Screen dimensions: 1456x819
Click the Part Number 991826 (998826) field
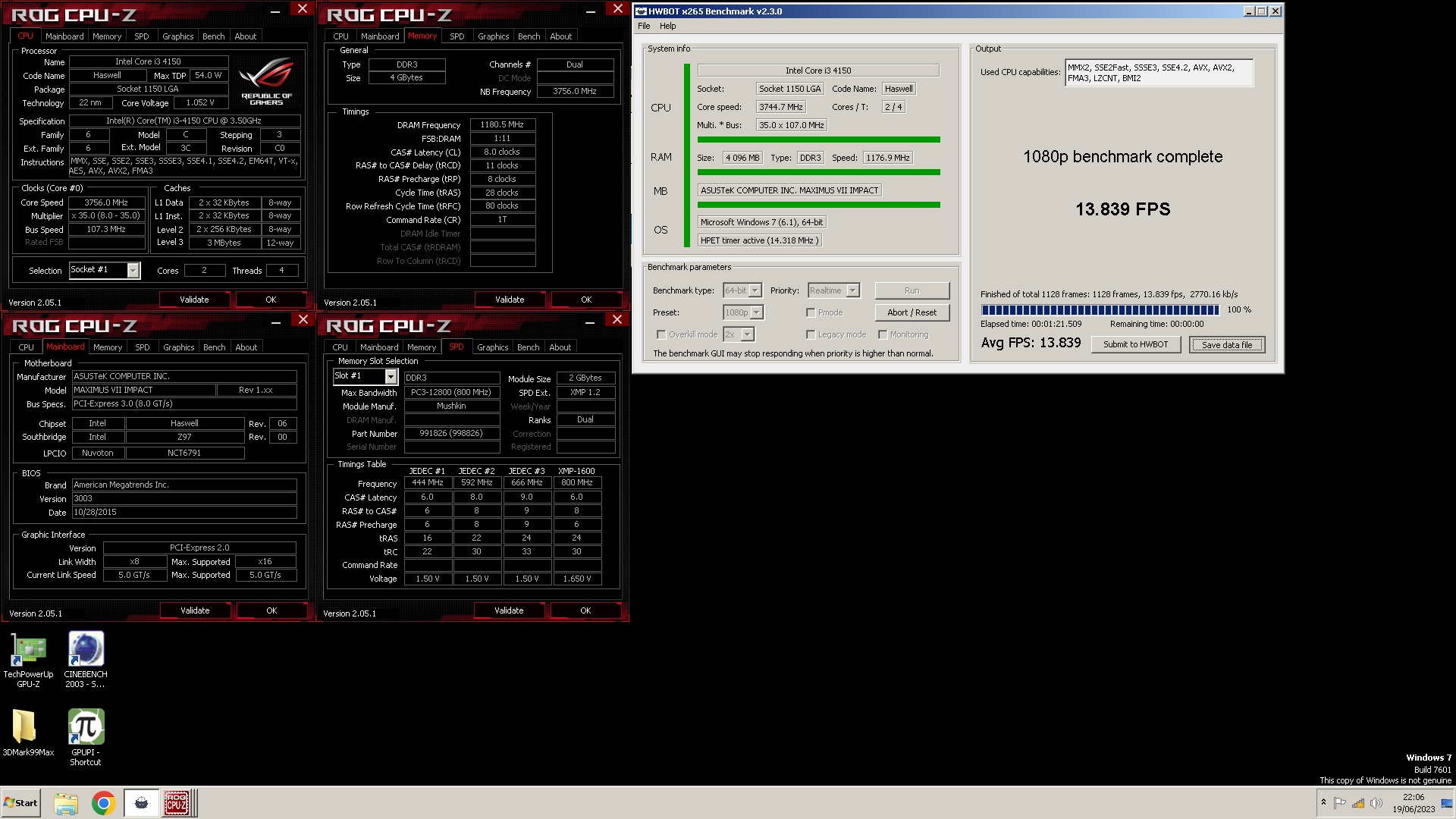(x=451, y=434)
